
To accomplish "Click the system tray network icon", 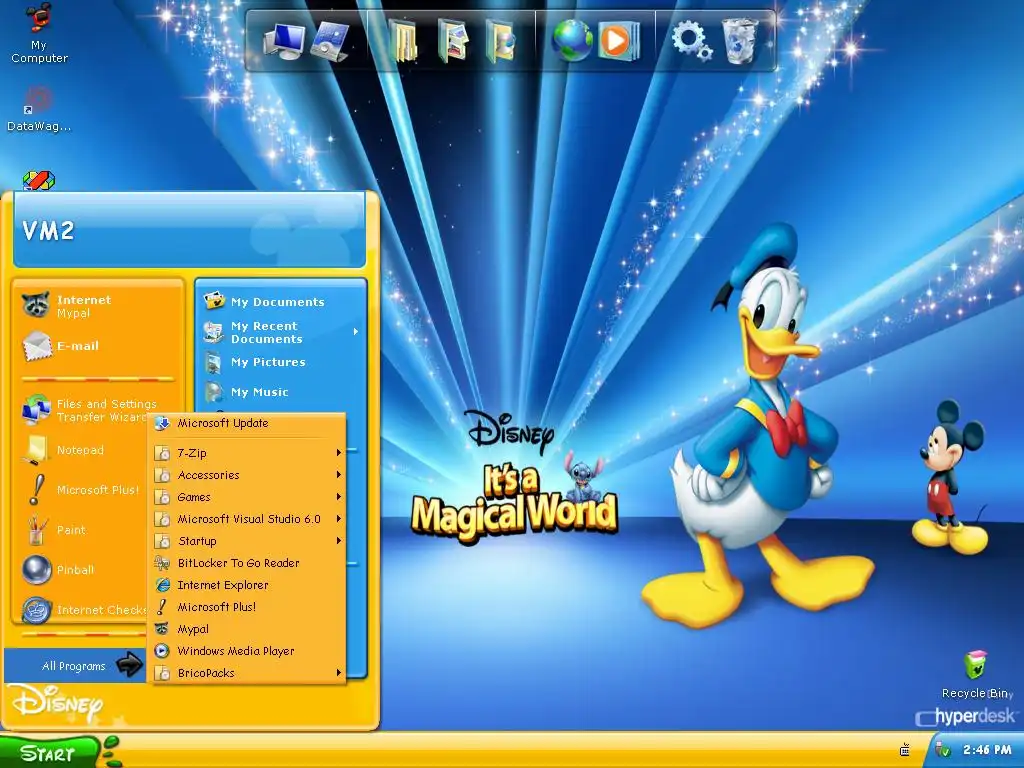I will (904, 750).
